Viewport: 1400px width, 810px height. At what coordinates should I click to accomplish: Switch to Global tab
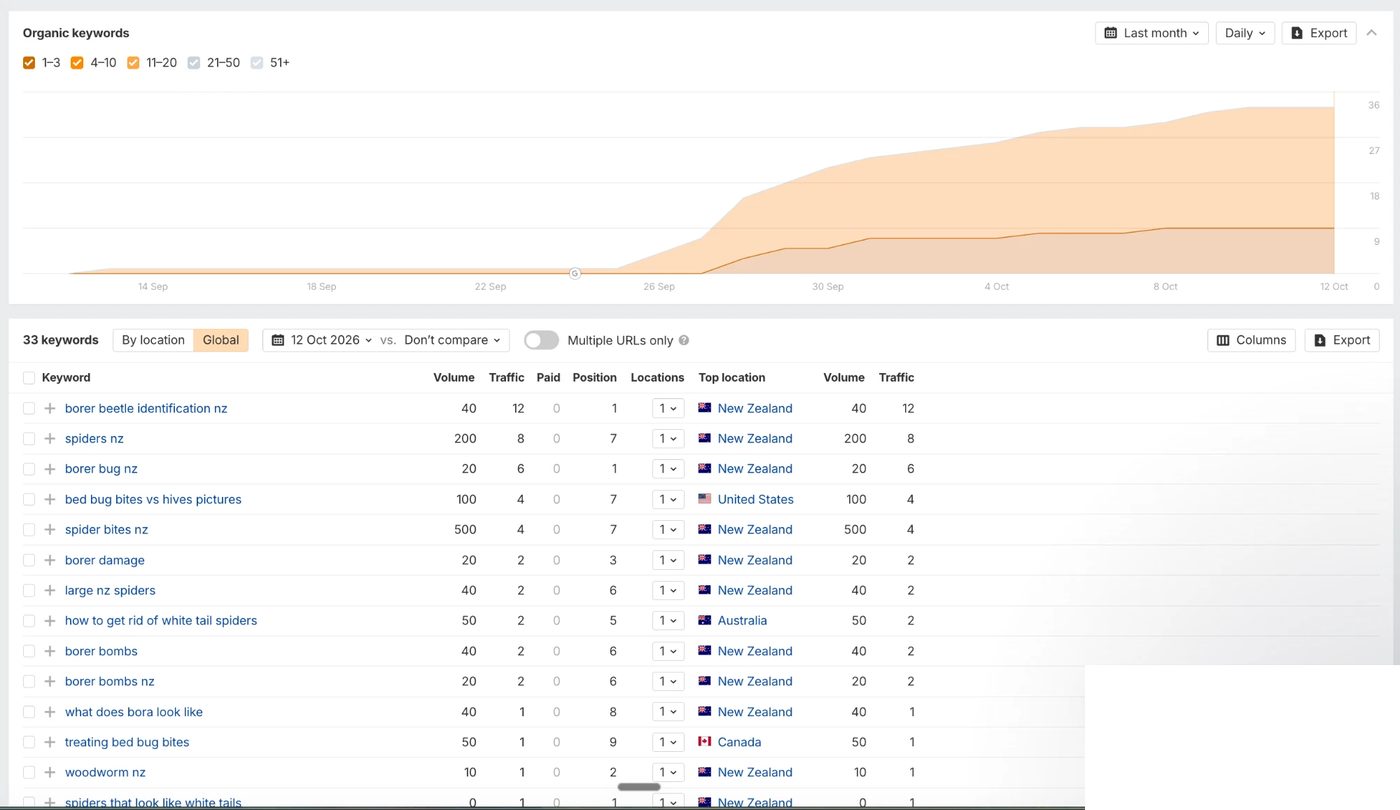221,340
